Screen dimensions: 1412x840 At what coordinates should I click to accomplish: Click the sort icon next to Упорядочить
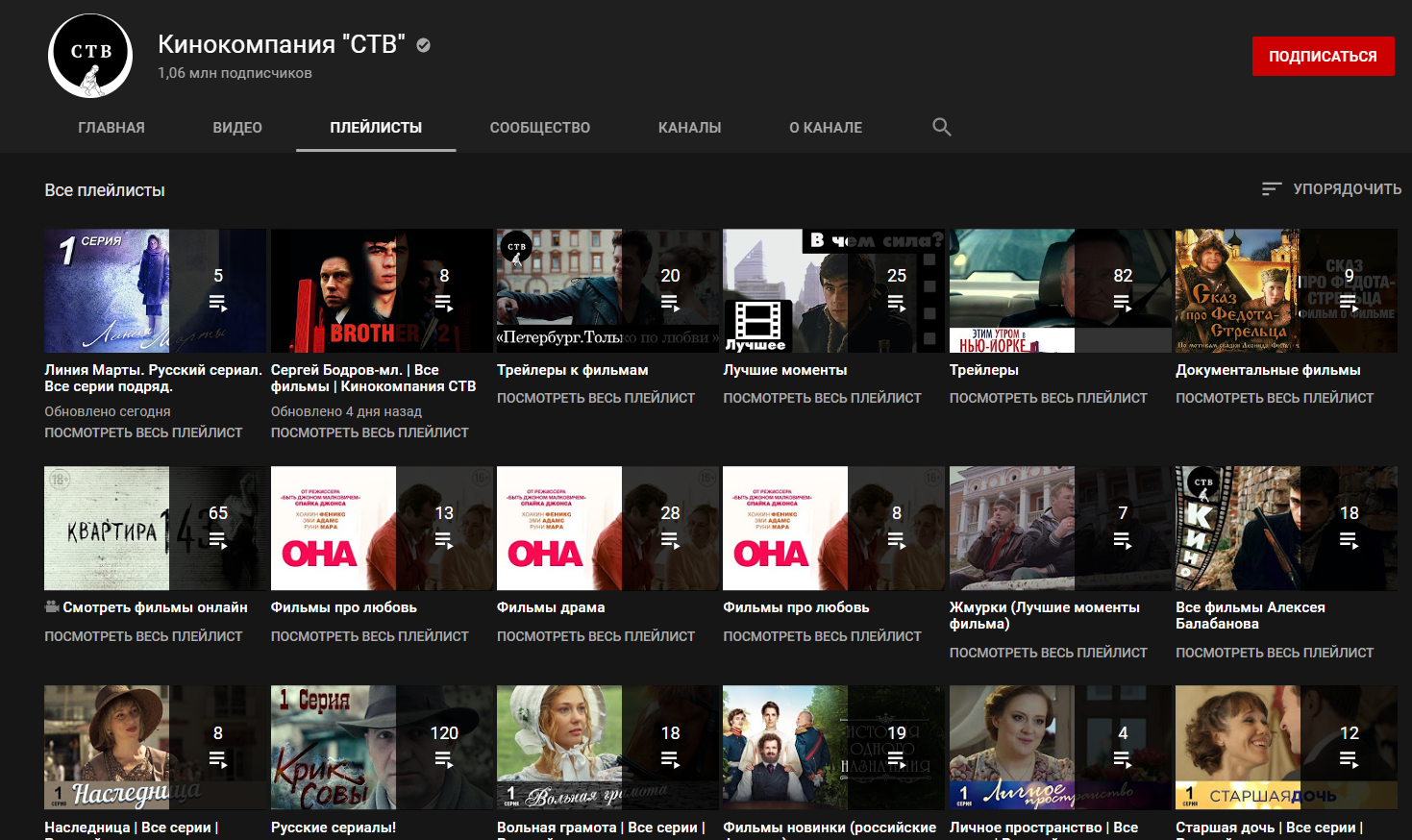[x=1271, y=189]
